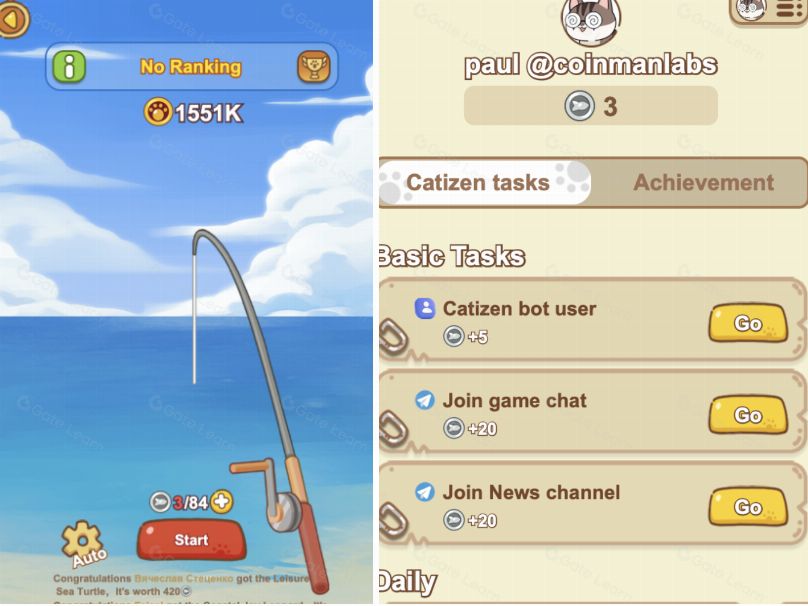Start fishing with the red Start button
Screen dimensions: 808x606
(191, 540)
